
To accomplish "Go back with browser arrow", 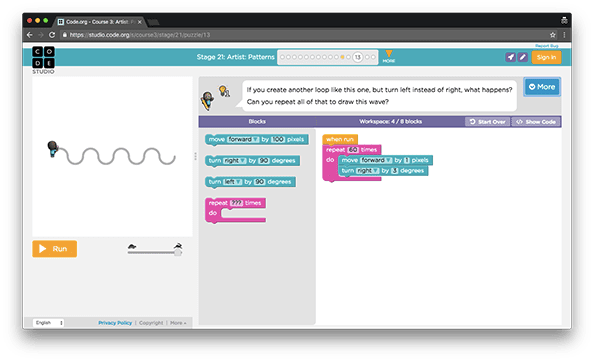I will click(x=30, y=35).
